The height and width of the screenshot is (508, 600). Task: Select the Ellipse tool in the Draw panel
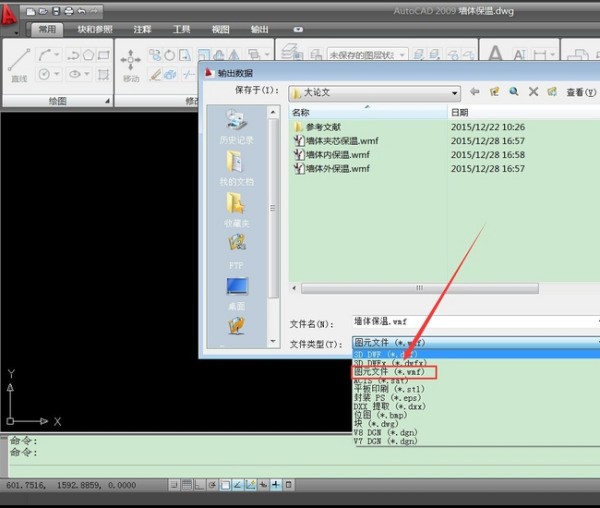(x=75, y=74)
